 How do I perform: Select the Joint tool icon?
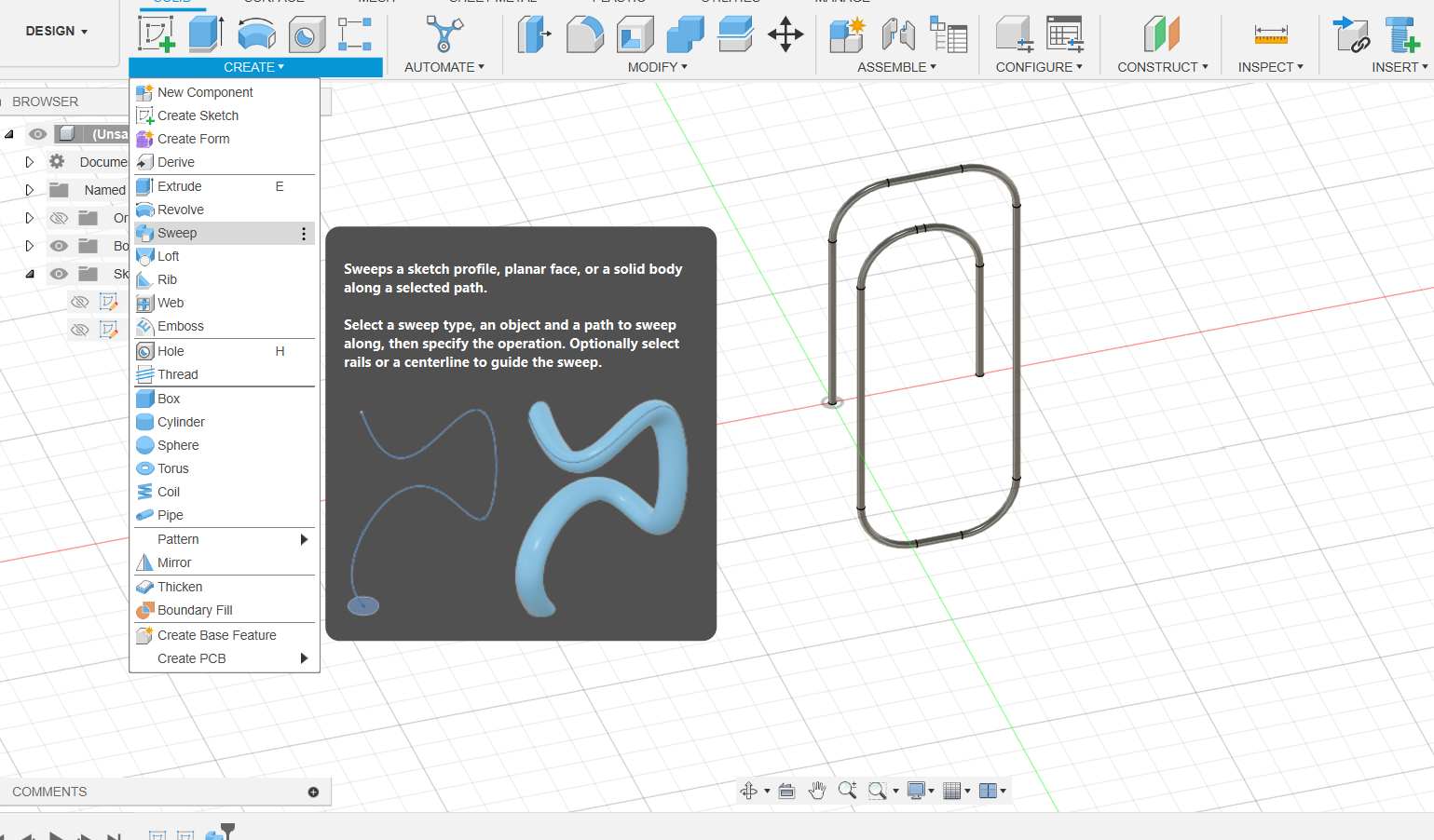pyautogui.click(x=898, y=34)
